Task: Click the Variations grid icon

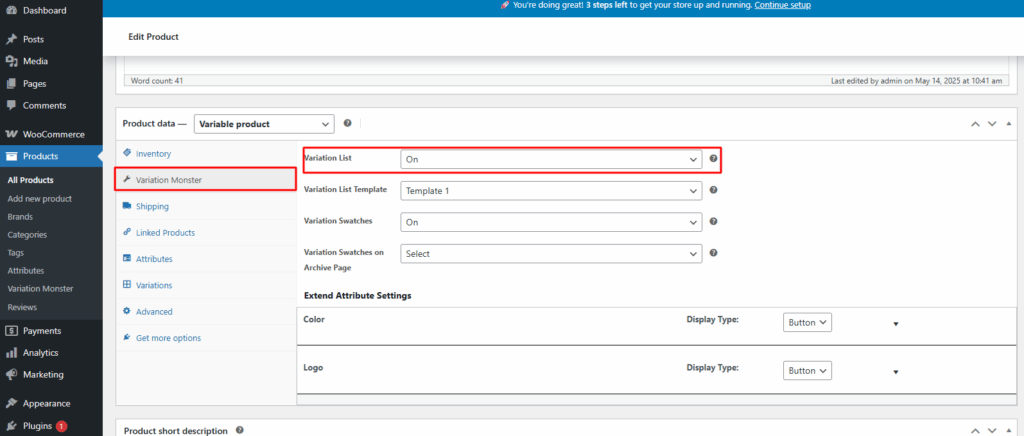Action: (x=127, y=285)
